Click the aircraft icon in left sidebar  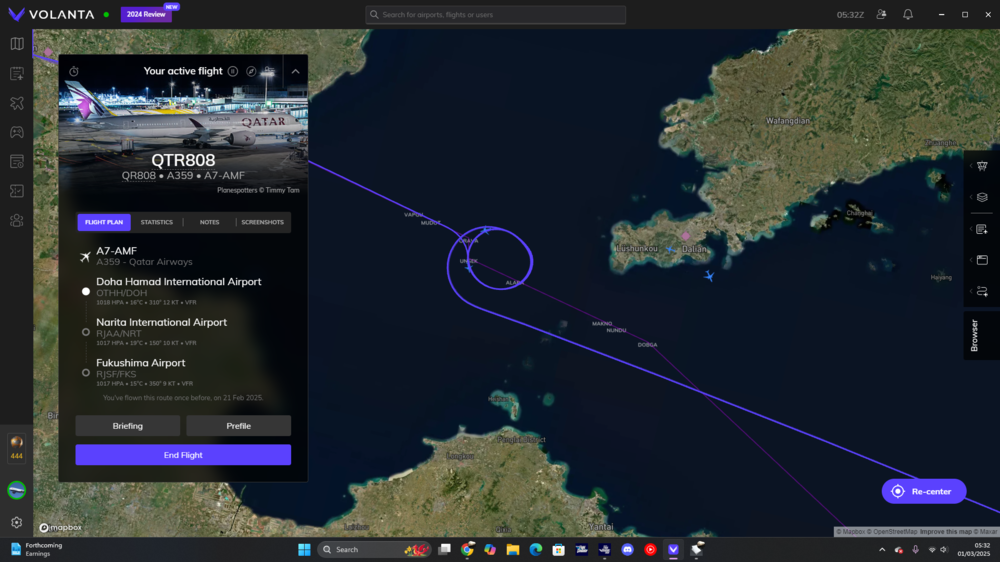(16, 103)
